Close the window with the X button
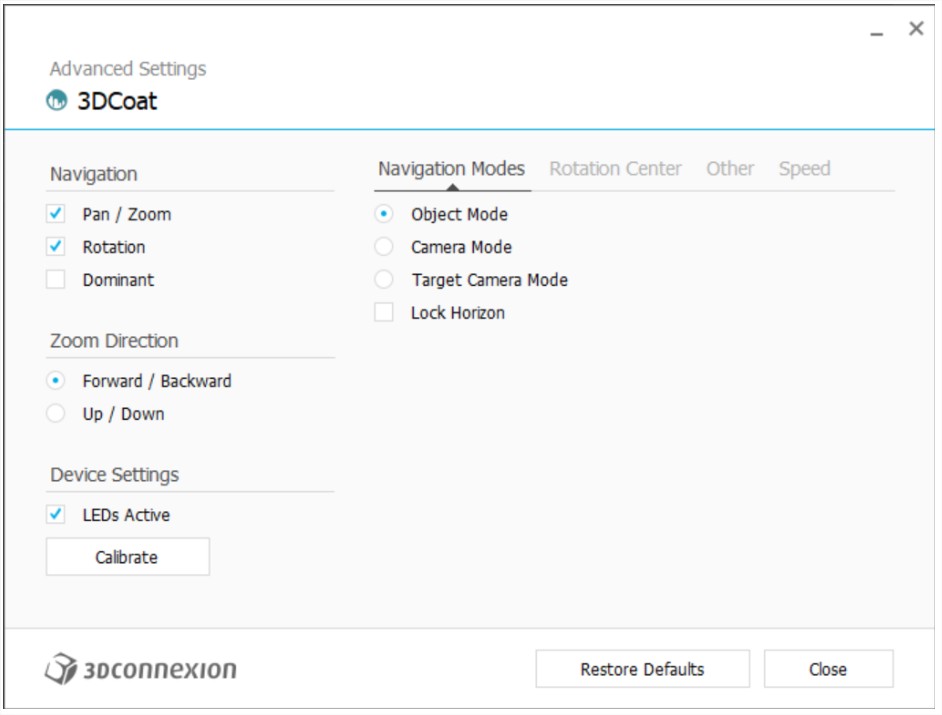Screen dimensions: 942x715 (916, 28)
